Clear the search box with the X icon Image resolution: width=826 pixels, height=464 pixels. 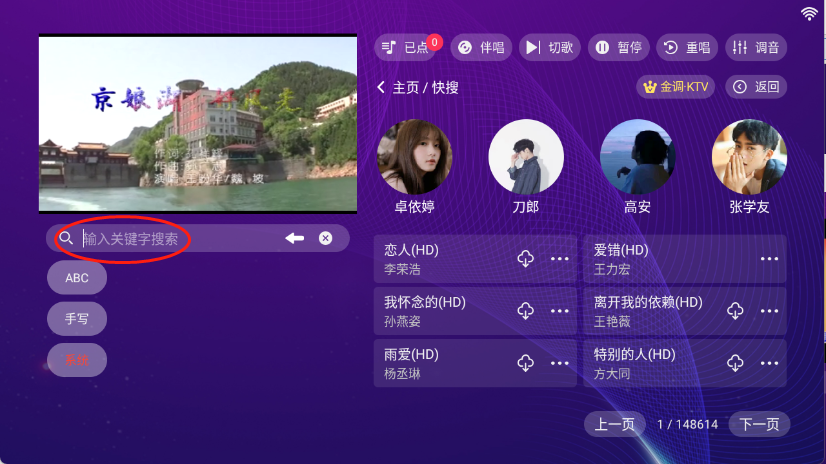[x=325, y=238]
